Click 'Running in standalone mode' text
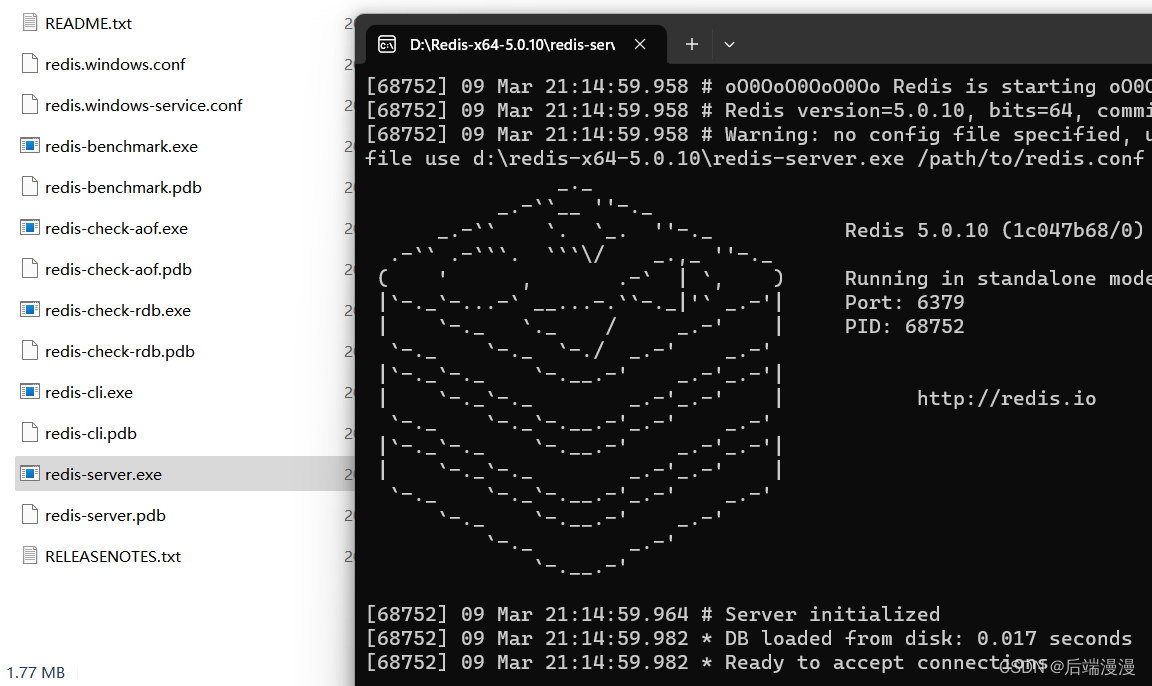The height and width of the screenshot is (686, 1152). (x=998, y=278)
